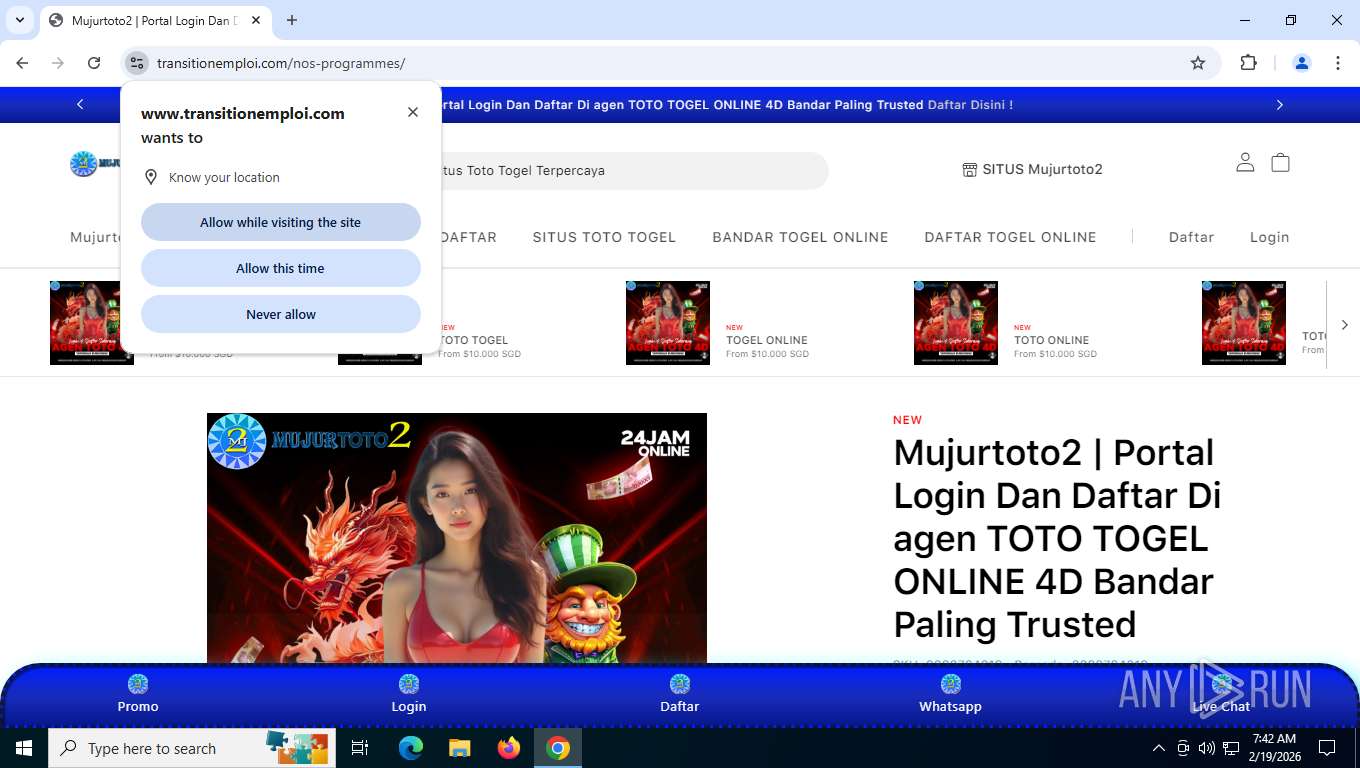The width and height of the screenshot is (1360, 768).
Task: Reload the page with the refresh icon
Action: (94, 63)
